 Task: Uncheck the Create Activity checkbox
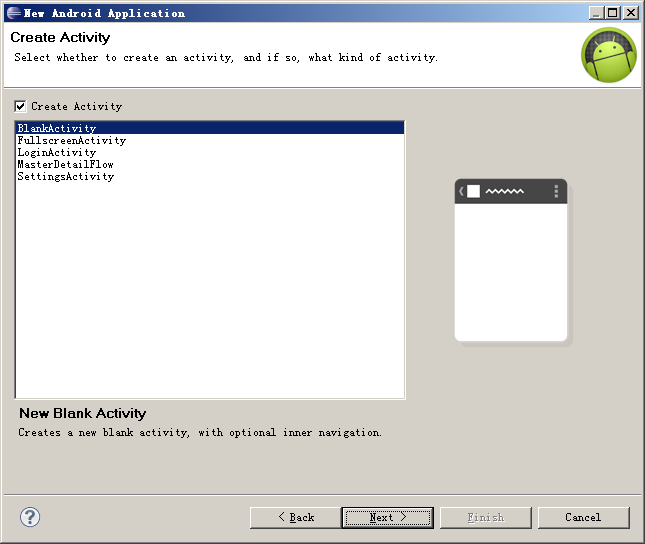20,106
